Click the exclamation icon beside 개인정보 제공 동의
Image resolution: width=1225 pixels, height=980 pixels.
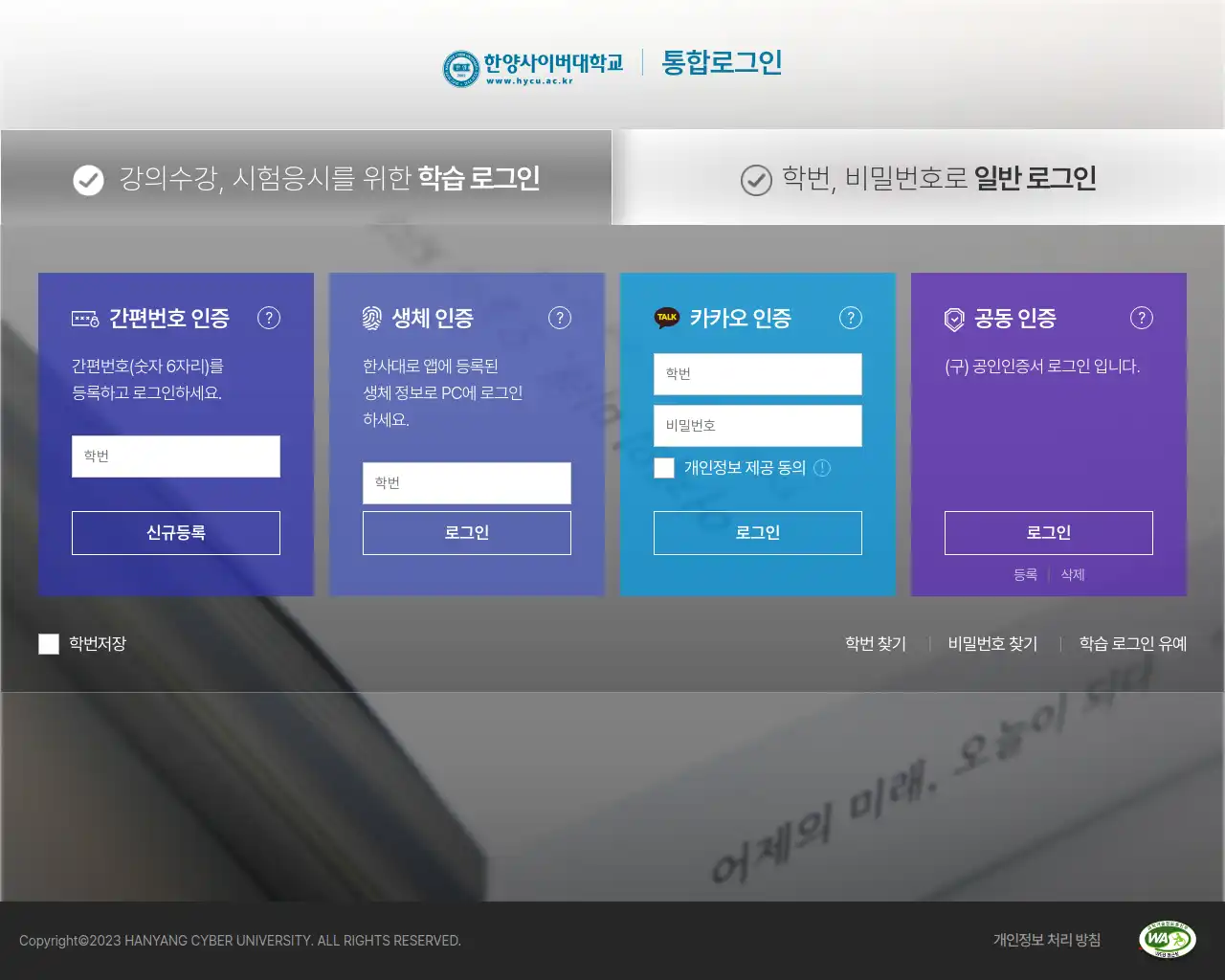tap(824, 468)
